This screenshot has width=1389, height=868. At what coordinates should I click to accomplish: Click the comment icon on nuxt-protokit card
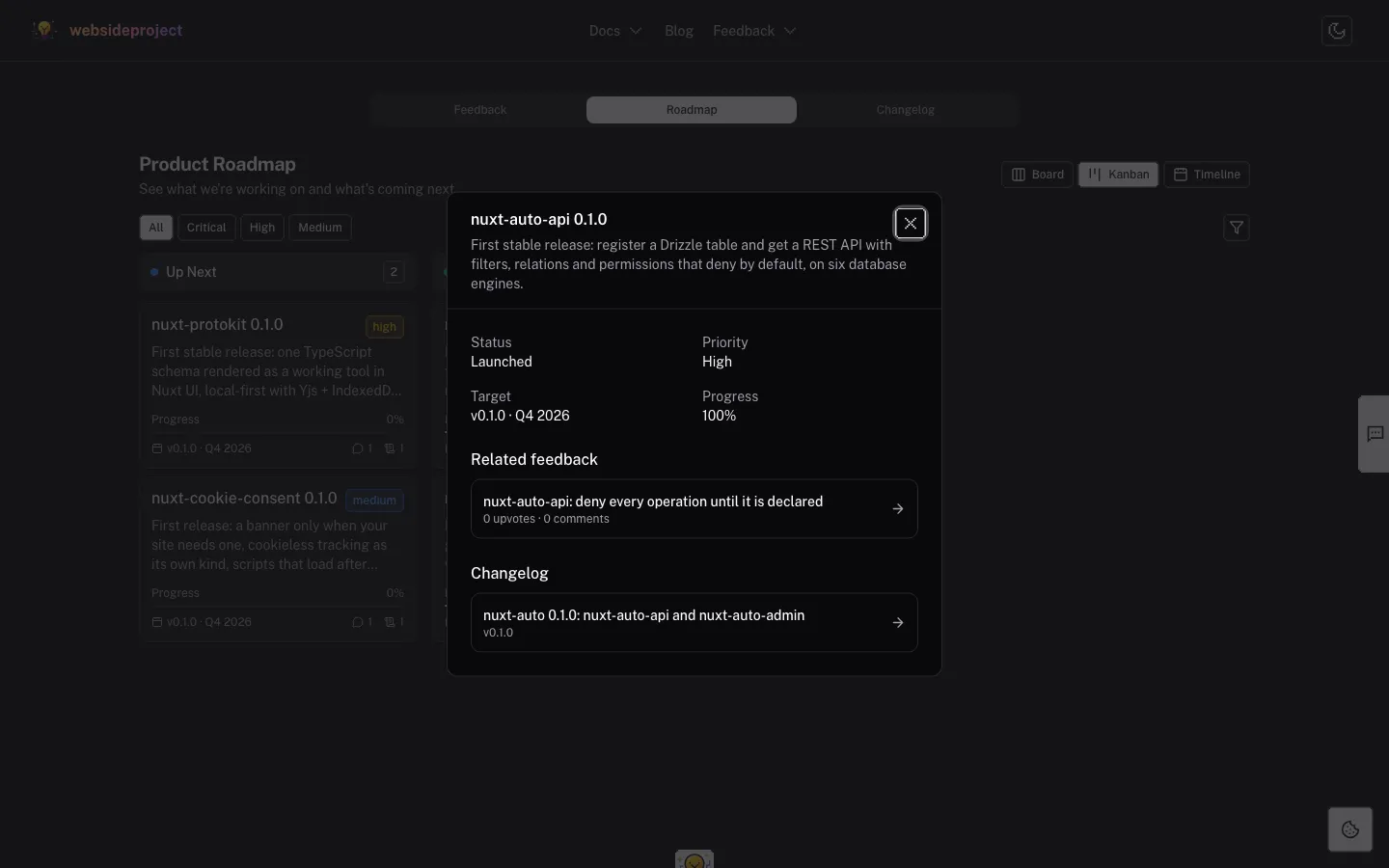tap(358, 448)
